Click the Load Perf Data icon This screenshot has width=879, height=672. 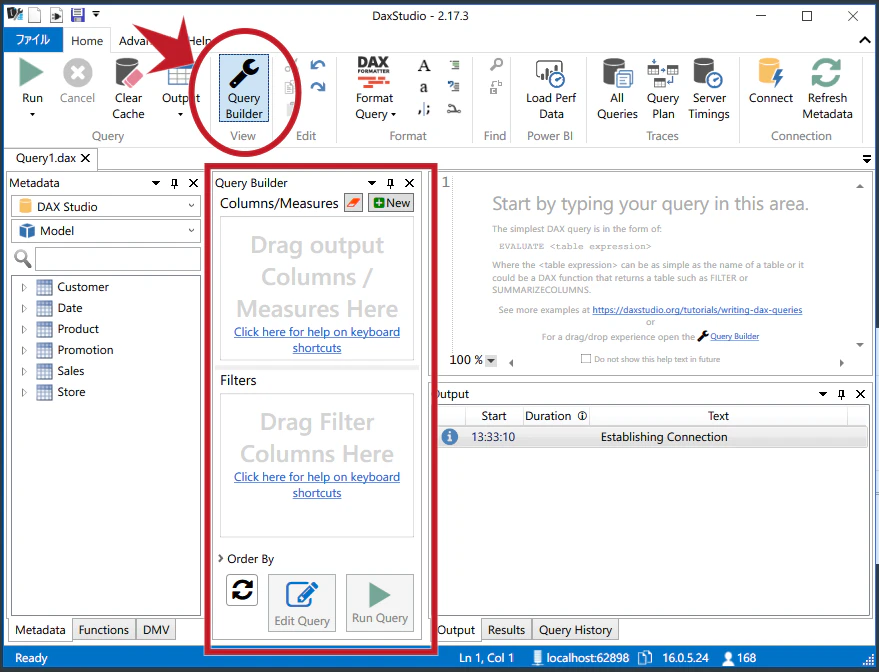pos(550,73)
